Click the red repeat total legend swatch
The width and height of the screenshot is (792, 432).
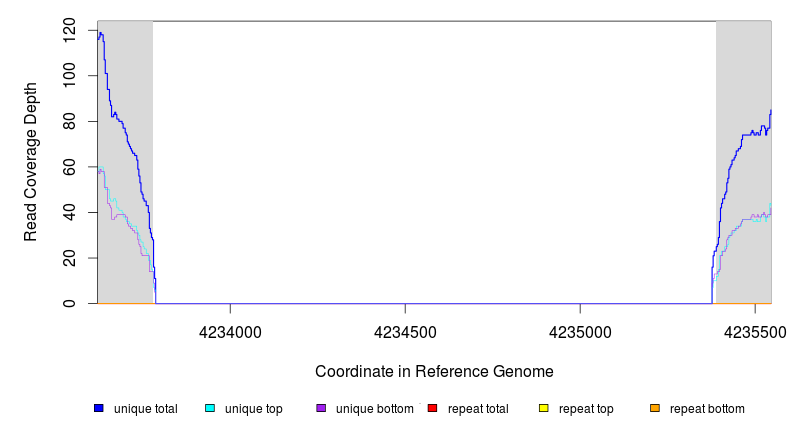[x=432, y=409]
